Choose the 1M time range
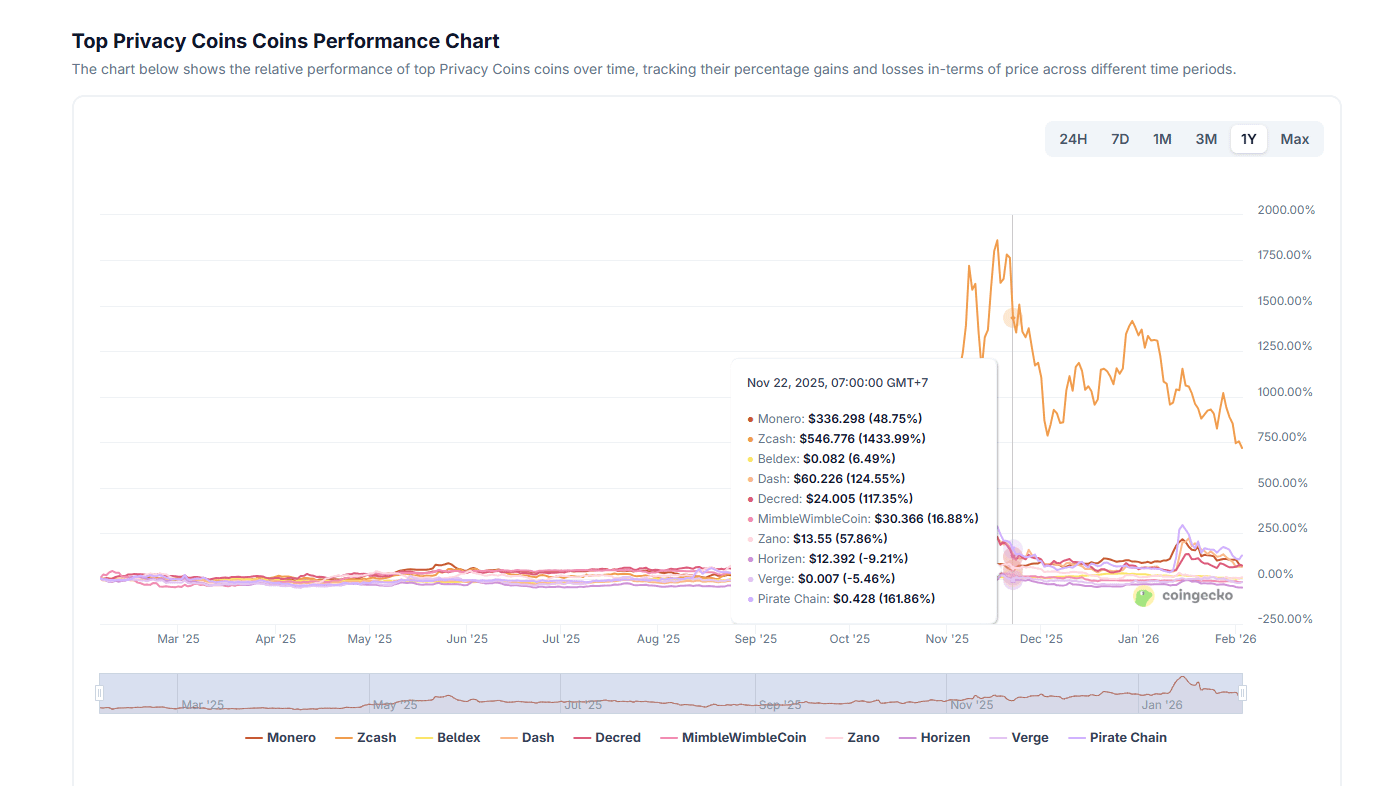The height and width of the screenshot is (786, 1392). point(1162,139)
